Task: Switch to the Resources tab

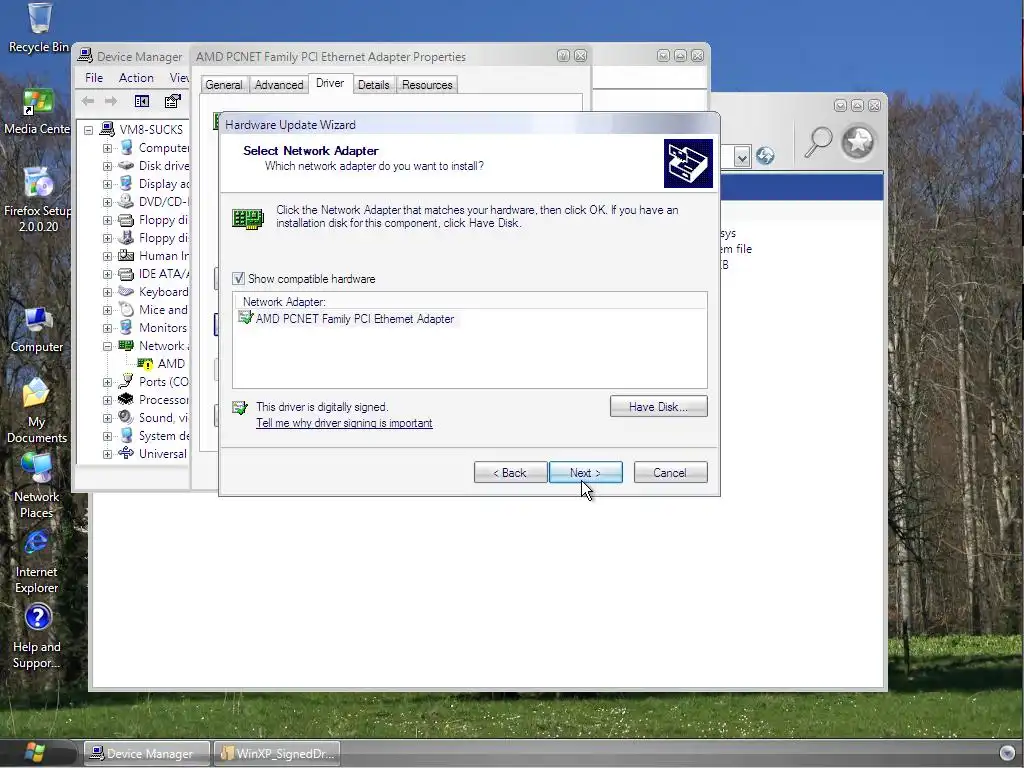Action: point(427,85)
